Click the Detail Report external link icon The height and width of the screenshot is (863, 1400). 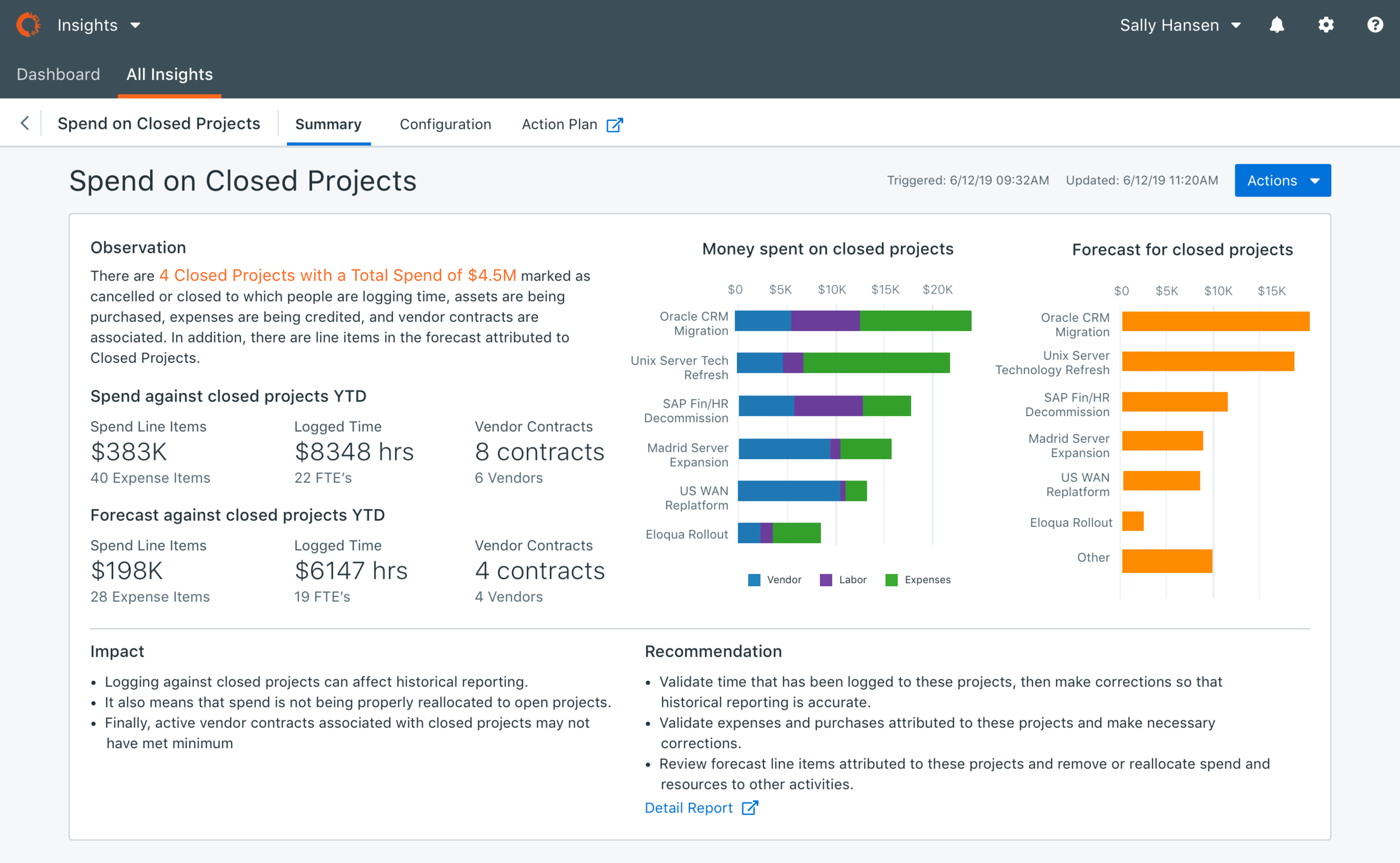tap(749, 808)
